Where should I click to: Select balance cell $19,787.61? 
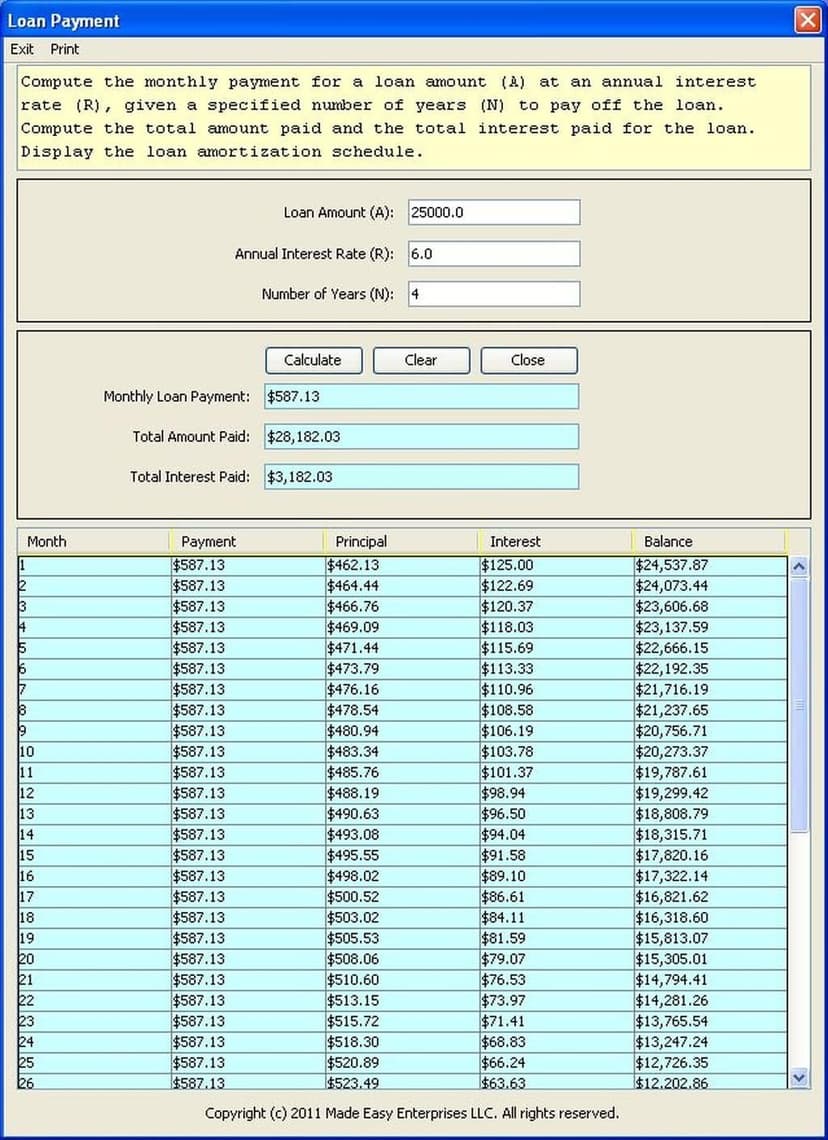pyautogui.click(x=710, y=772)
